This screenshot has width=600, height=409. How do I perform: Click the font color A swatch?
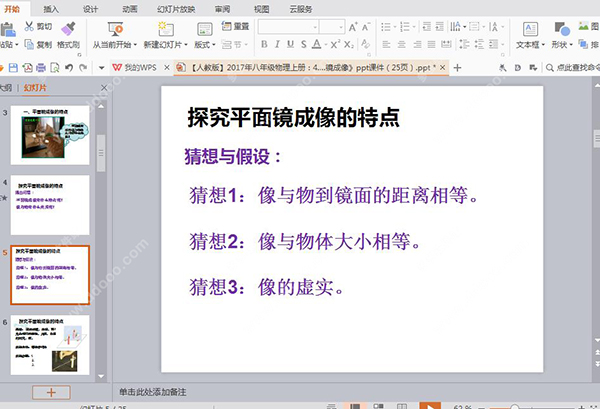(316, 44)
